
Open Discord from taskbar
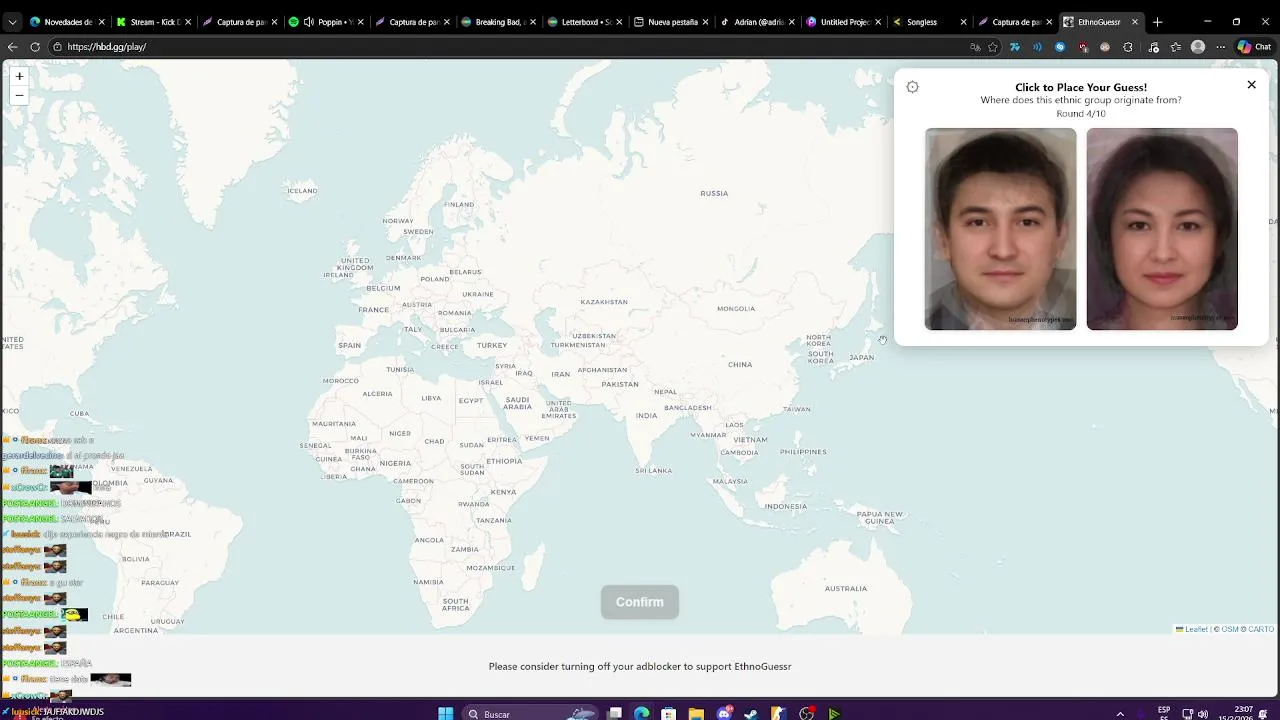(x=724, y=714)
